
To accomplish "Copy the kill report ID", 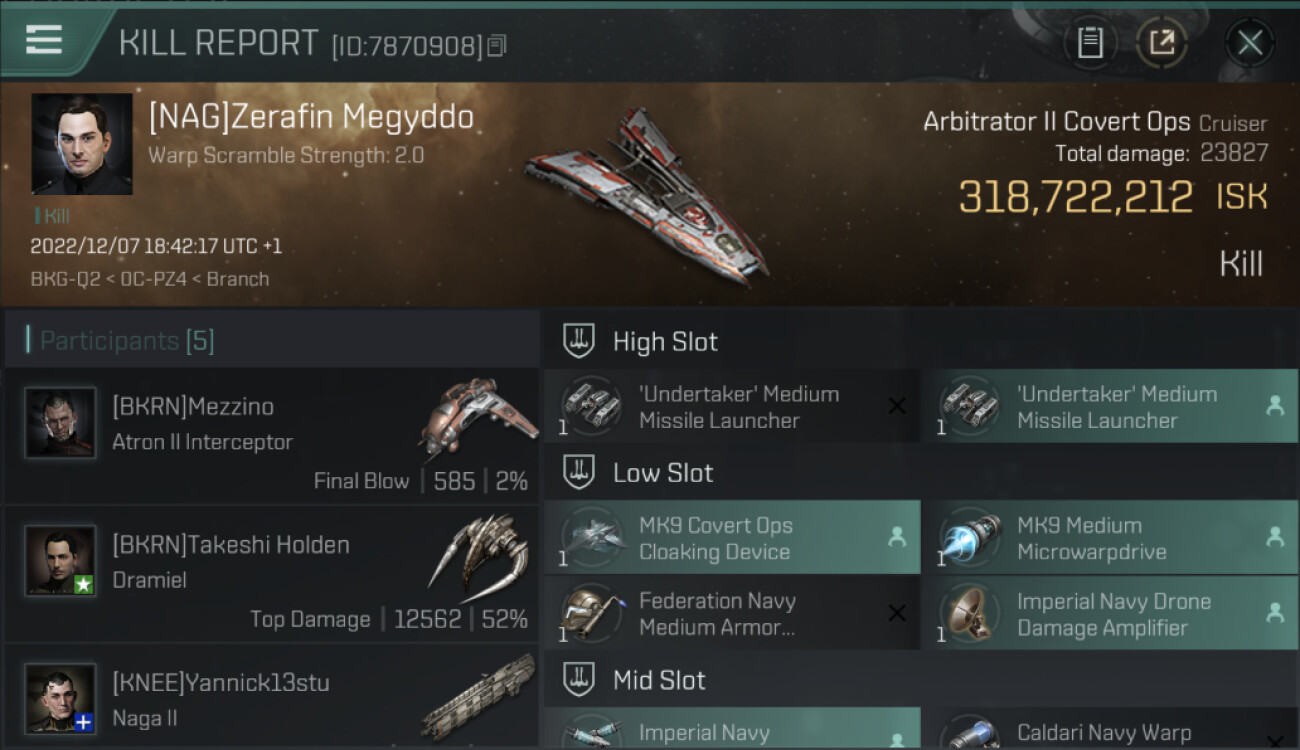I will pos(497,45).
